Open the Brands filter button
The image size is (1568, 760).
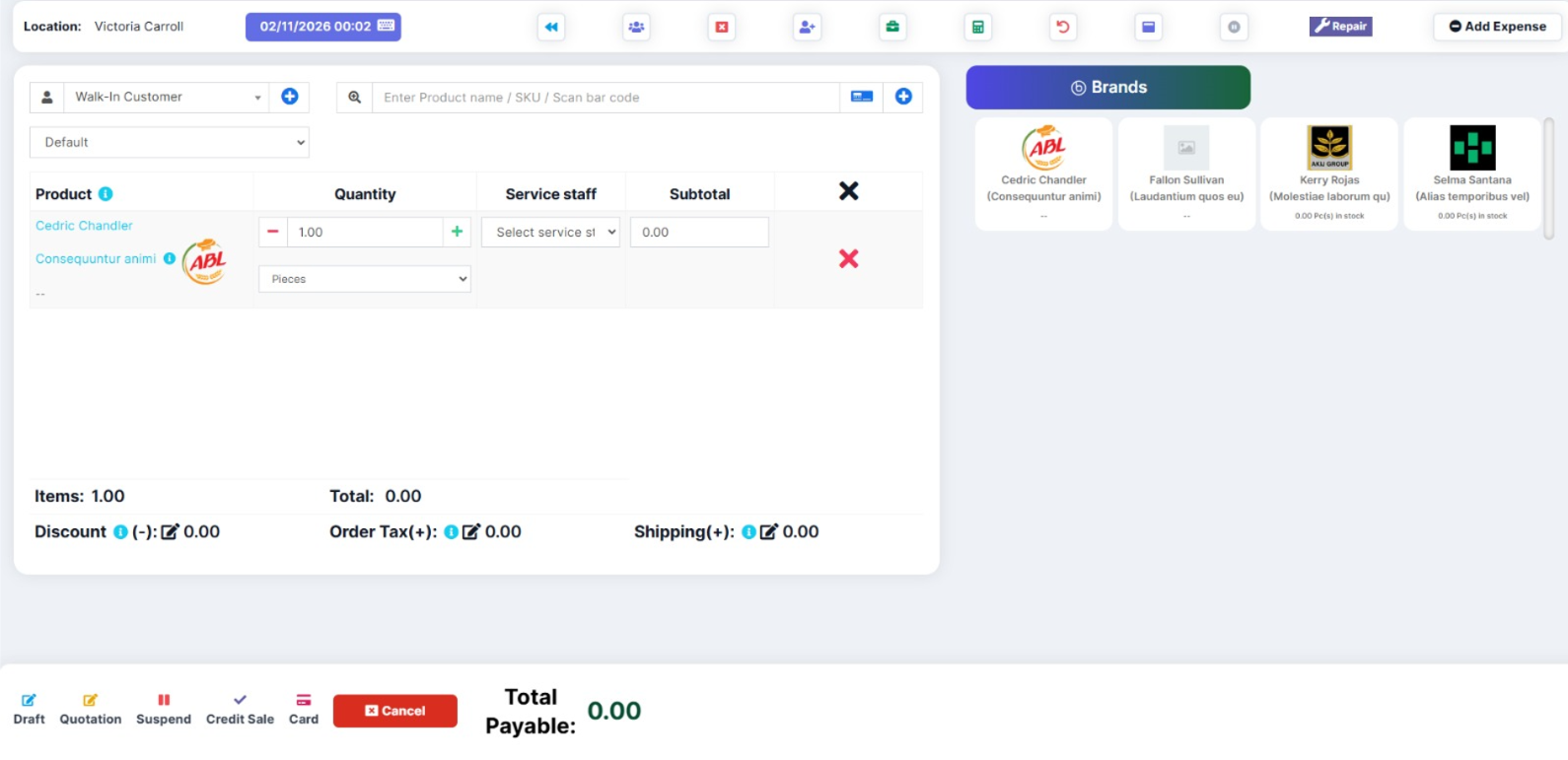(1108, 88)
